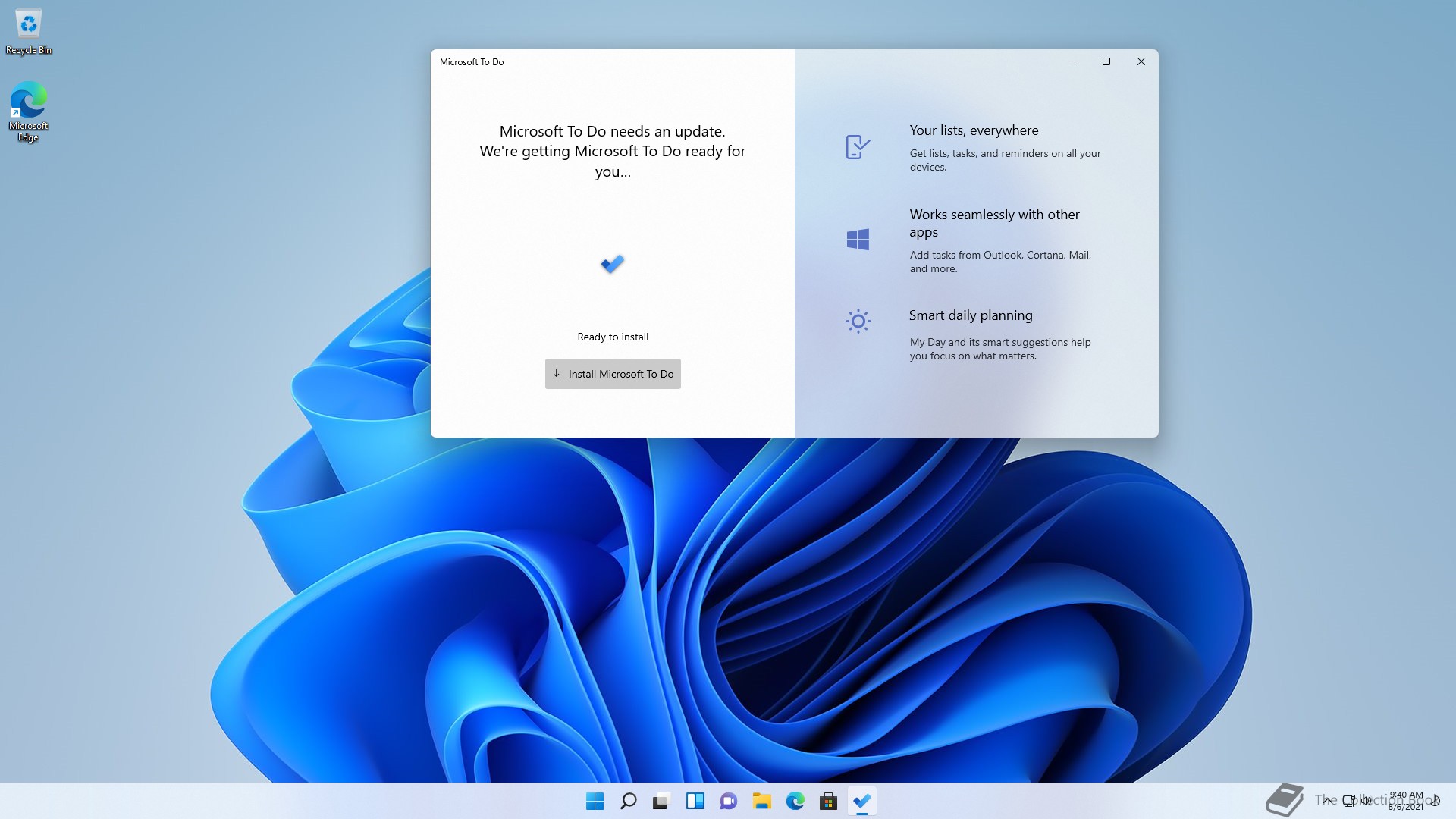Select the 'Your lists, everywhere' heading

(974, 130)
